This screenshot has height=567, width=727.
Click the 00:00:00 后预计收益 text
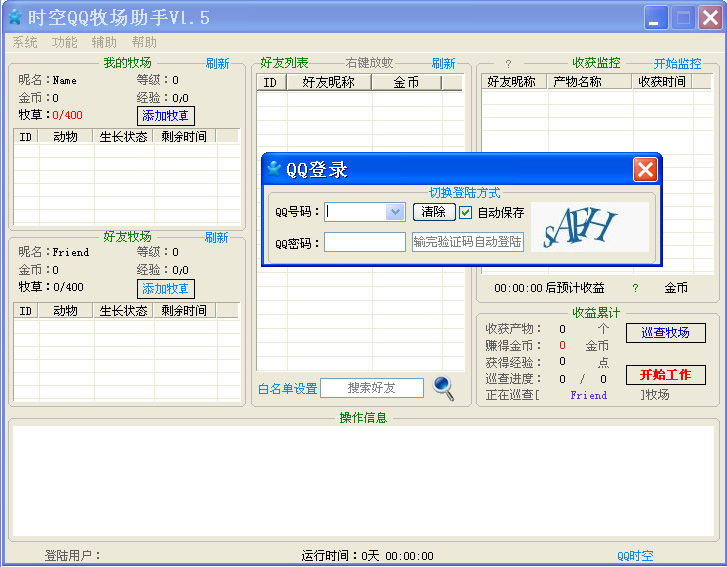(x=549, y=288)
